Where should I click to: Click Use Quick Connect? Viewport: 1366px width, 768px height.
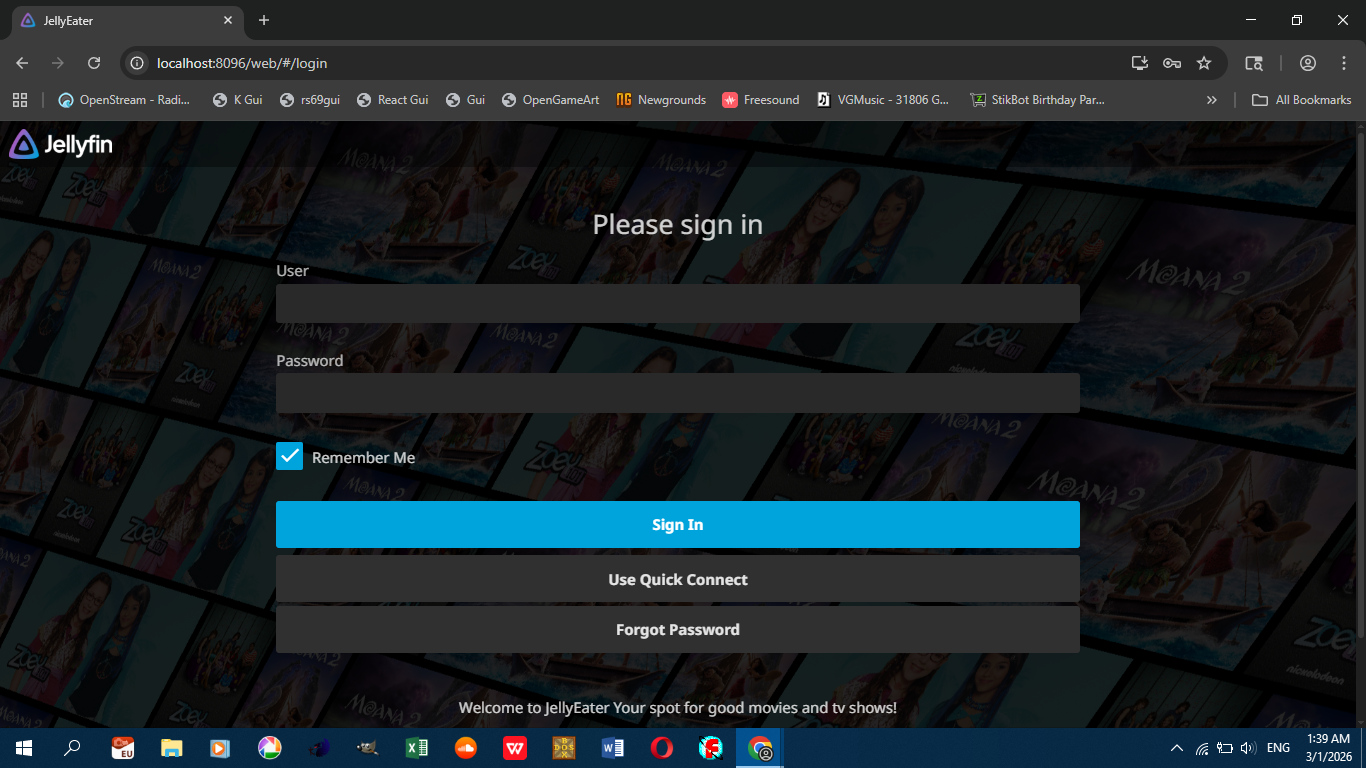pos(678,579)
